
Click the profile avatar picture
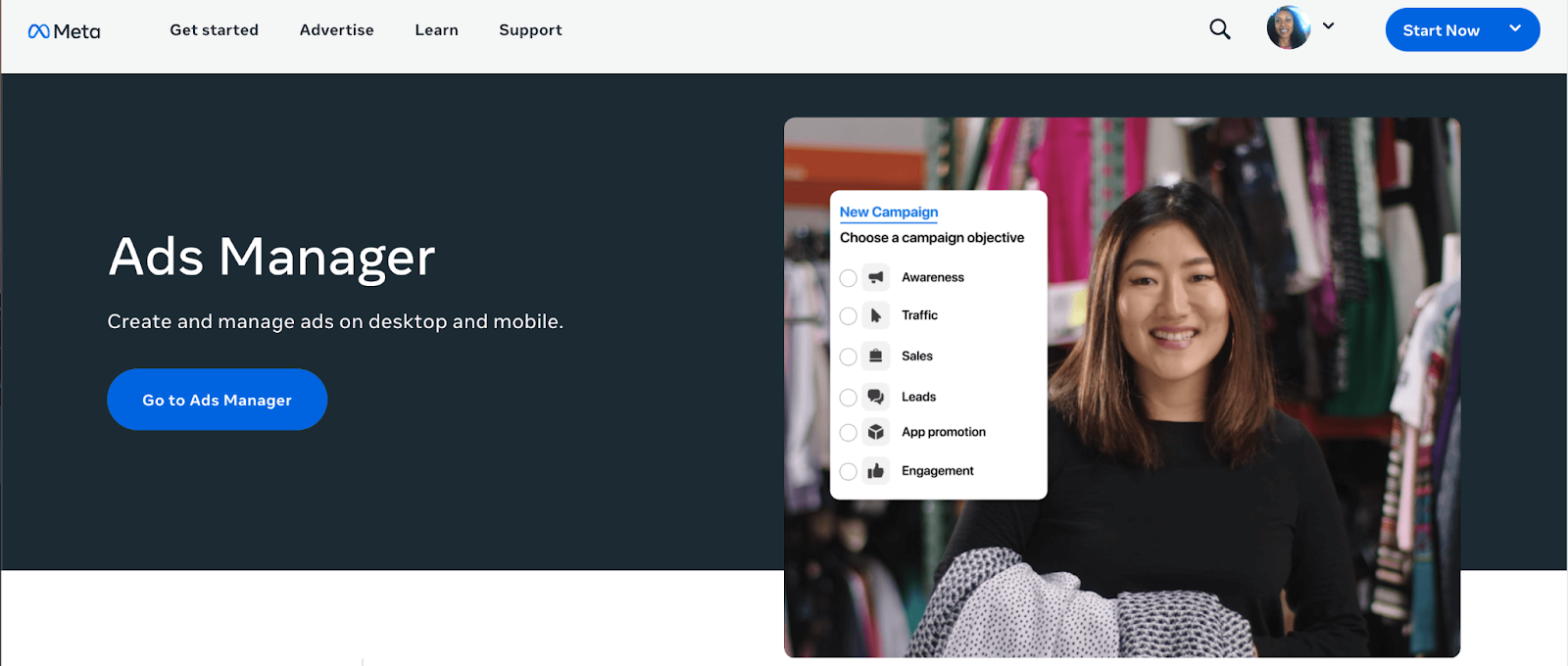1288,27
